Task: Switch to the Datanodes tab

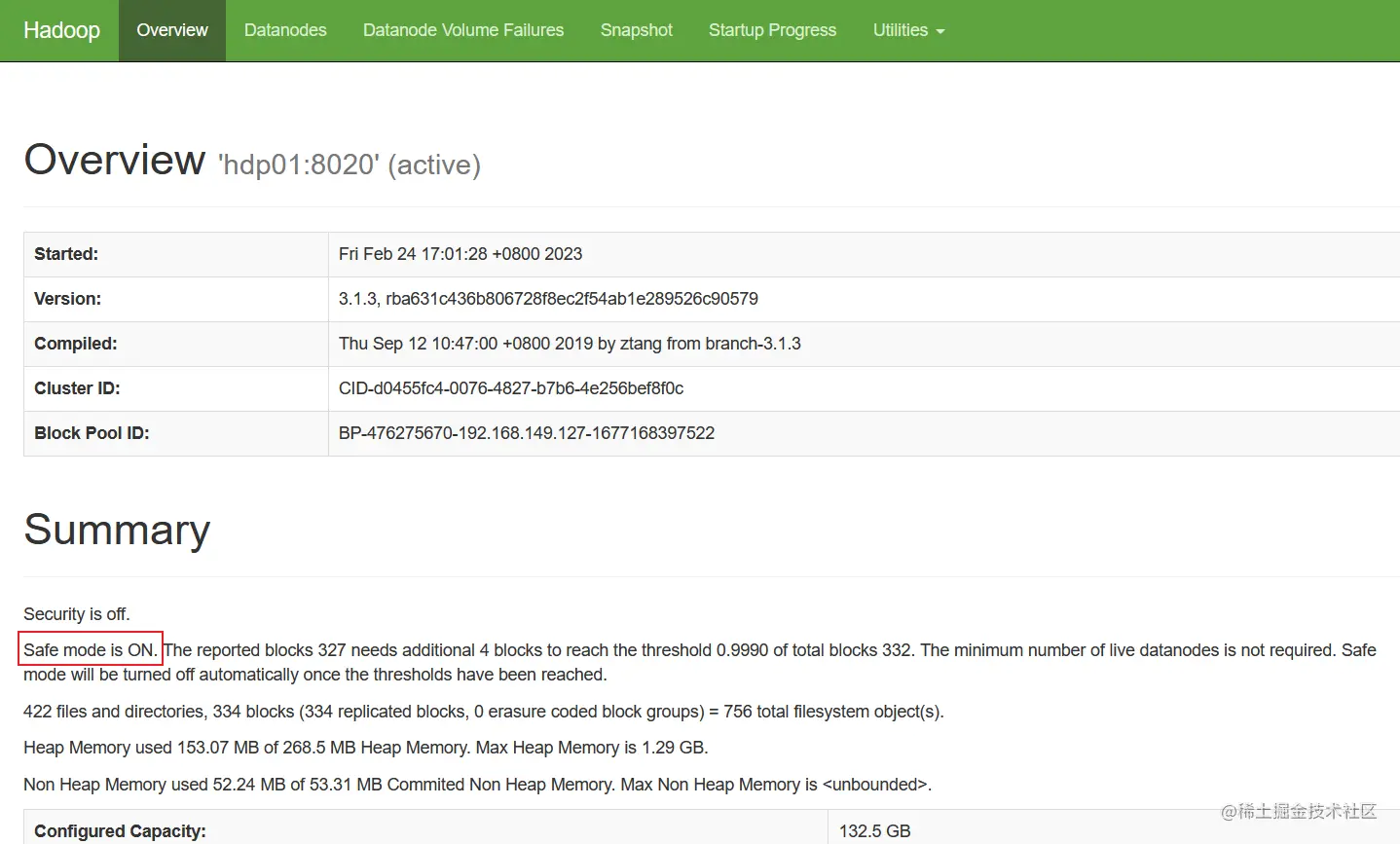Action: pyautogui.click(x=285, y=30)
